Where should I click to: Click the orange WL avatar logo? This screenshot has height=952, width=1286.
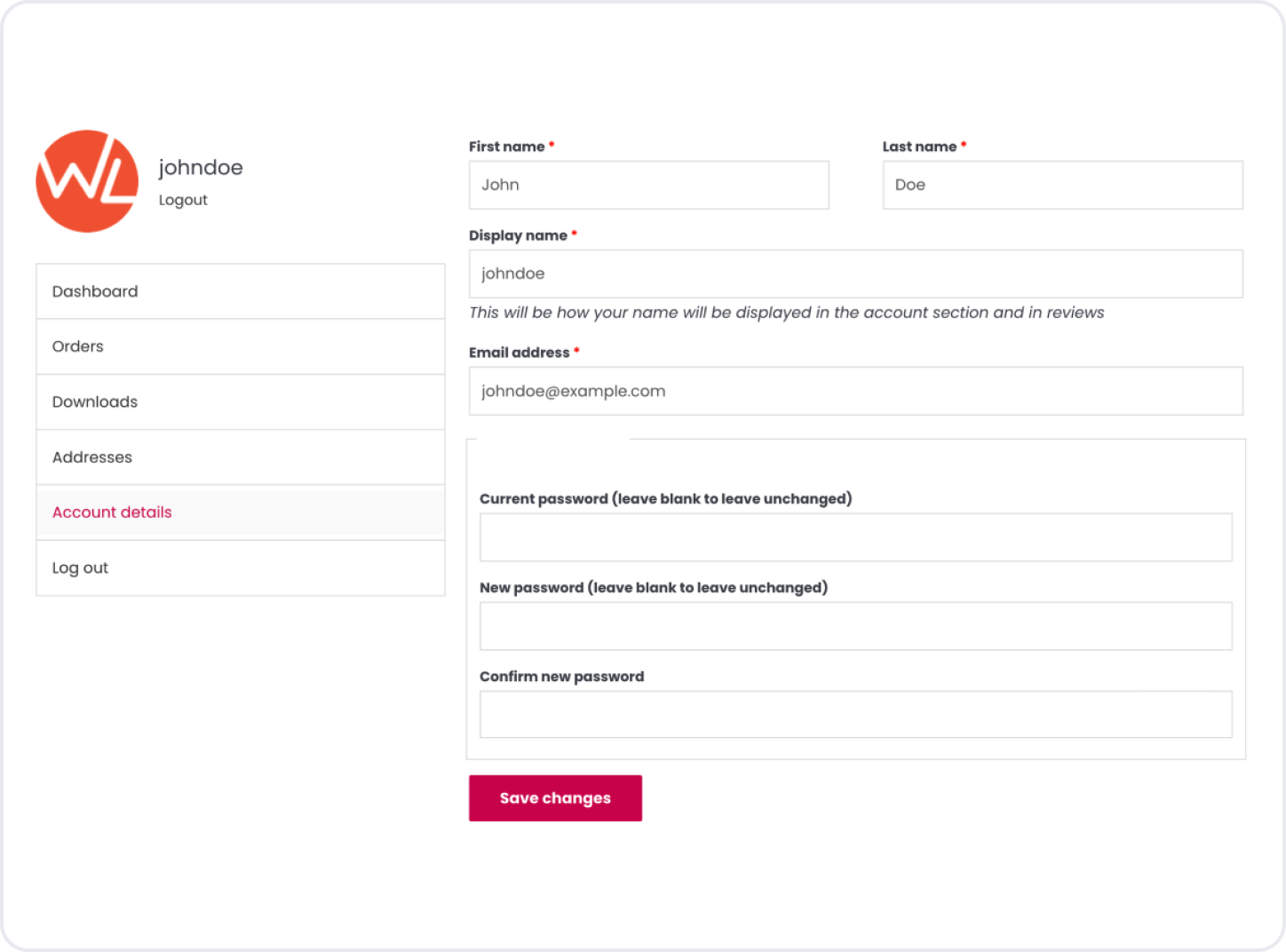87,181
